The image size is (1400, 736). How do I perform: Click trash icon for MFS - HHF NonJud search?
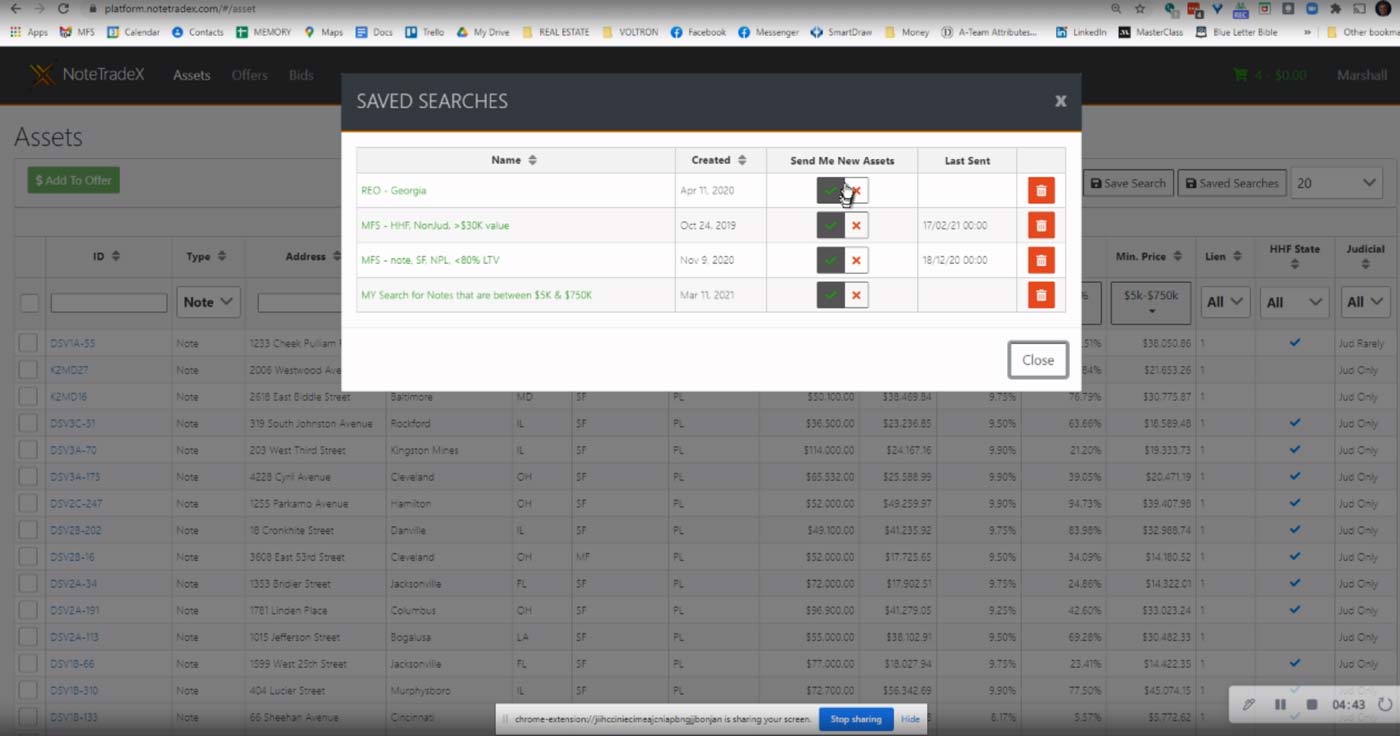1041,225
